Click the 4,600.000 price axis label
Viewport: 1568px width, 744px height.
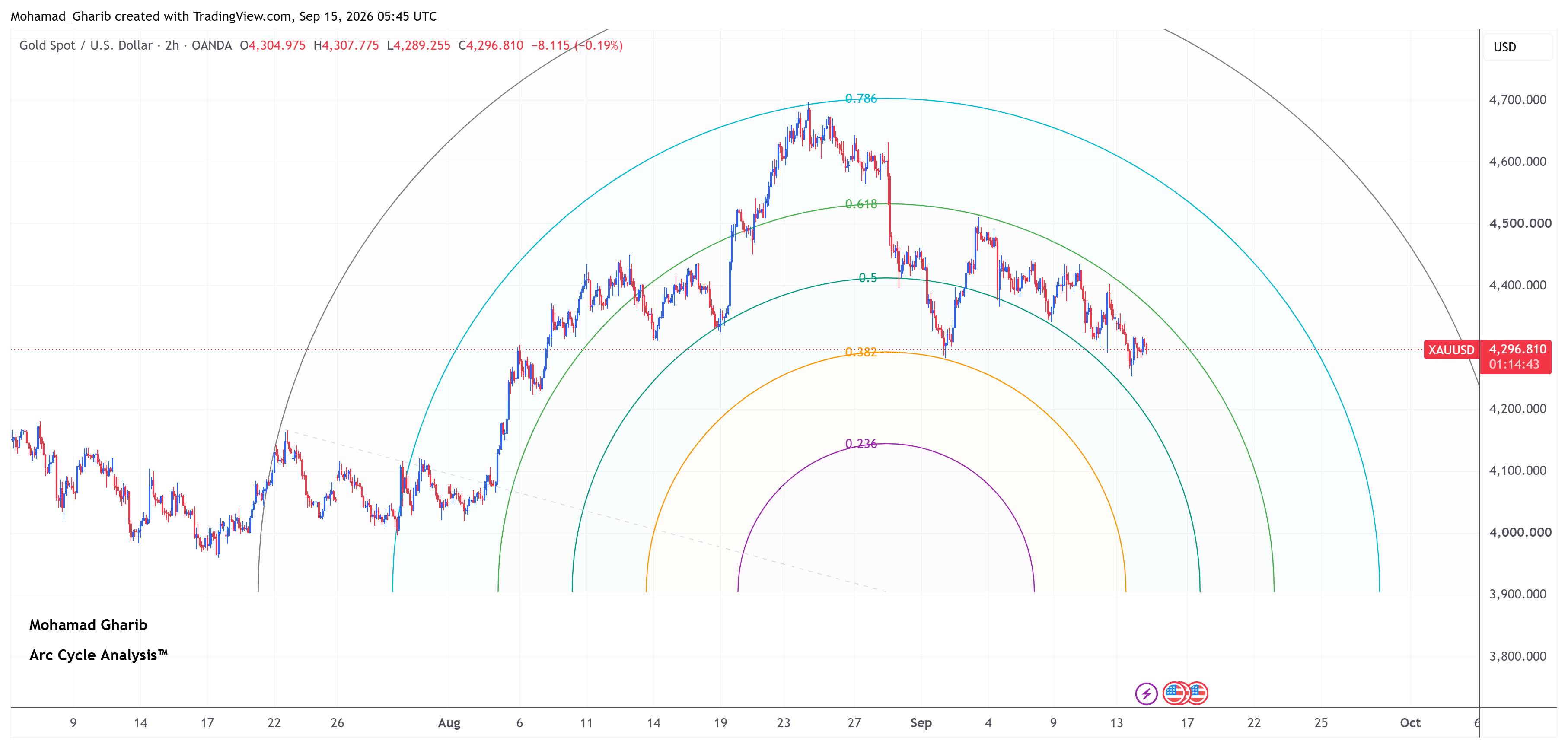(1517, 162)
